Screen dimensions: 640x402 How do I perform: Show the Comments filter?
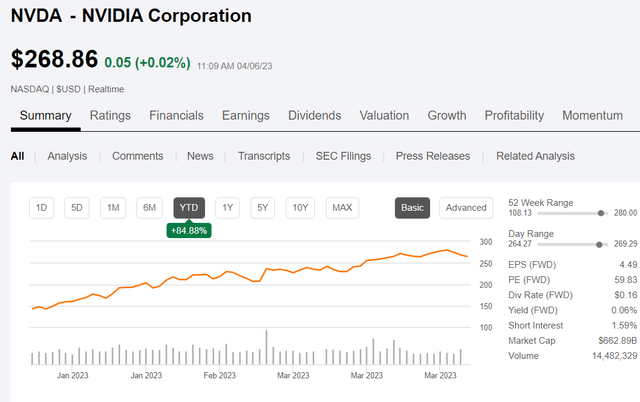click(138, 156)
